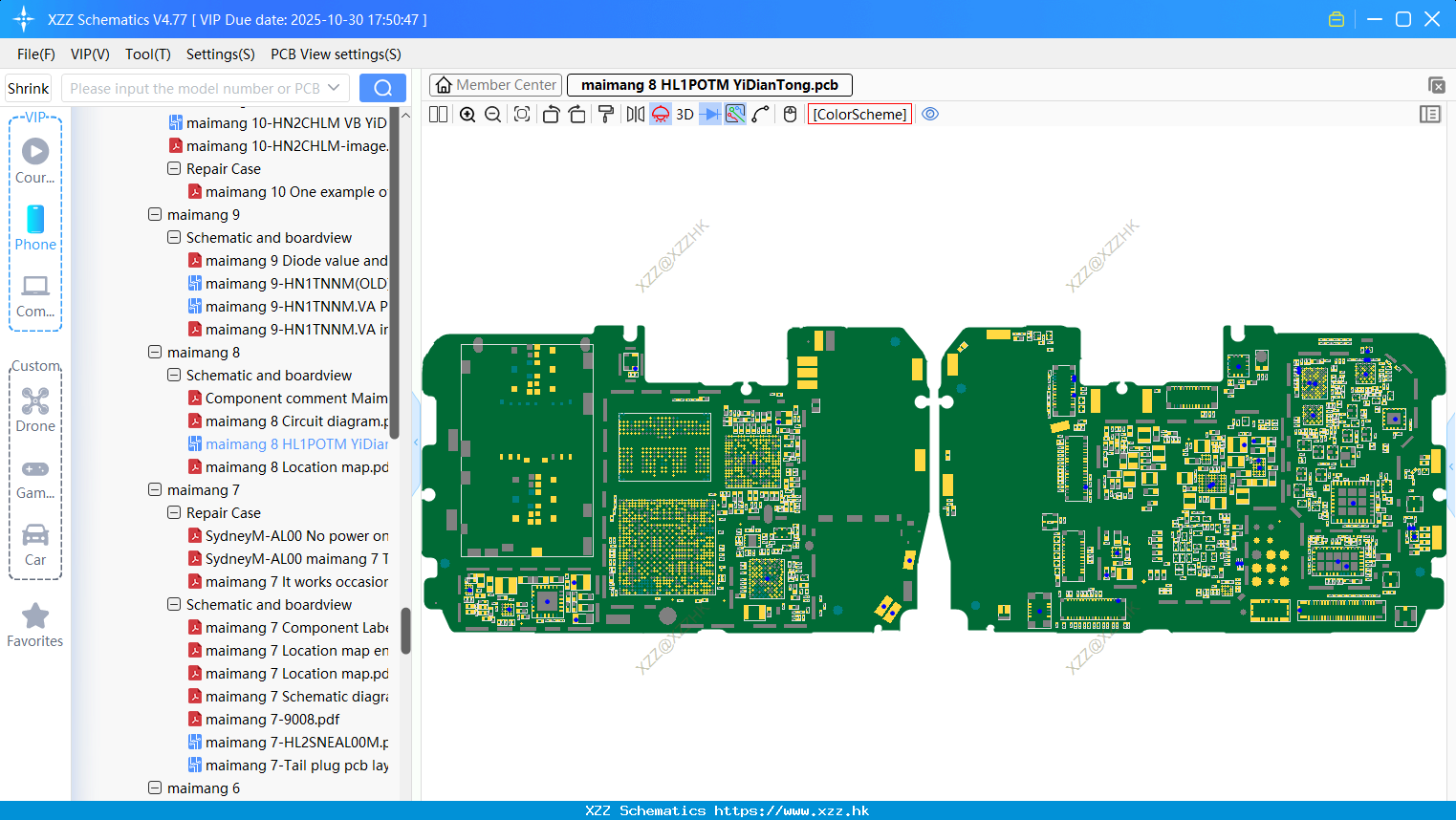Open maimang 7-9008.pdf
This screenshot has width=1456, height=820.
coord(264,720)
